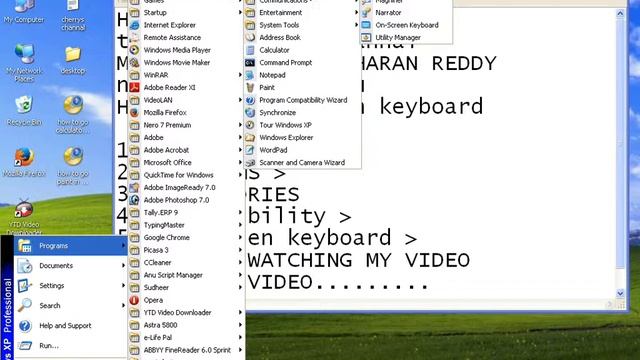
Task: Open Tally.ERP 9 entry
Action: [x=187, y=213]
